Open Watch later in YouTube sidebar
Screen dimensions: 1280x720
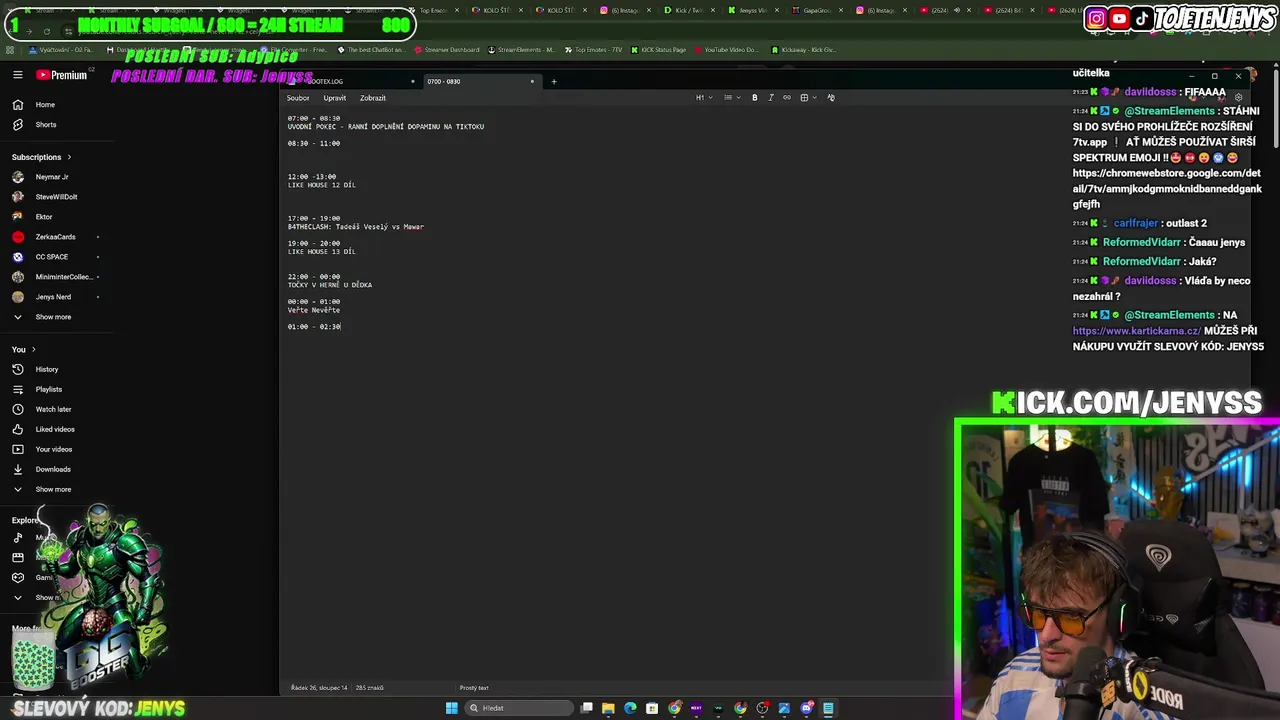[x=53, y=409]
